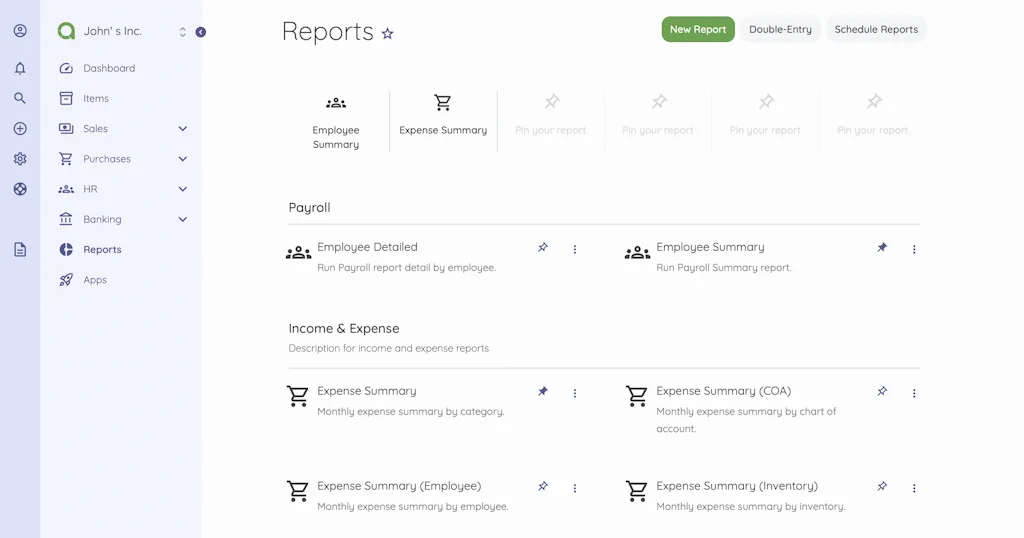Unpin the Employee Summary report
Screen dimensions: 1024x538
pyautogui.click(x=882, y=248)
